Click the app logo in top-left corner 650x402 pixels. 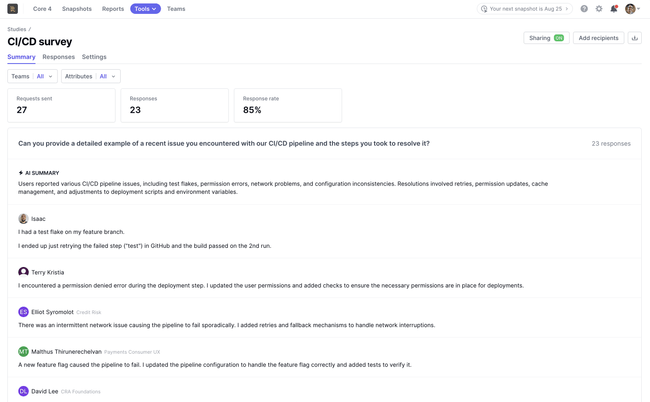tap(12, 9)
